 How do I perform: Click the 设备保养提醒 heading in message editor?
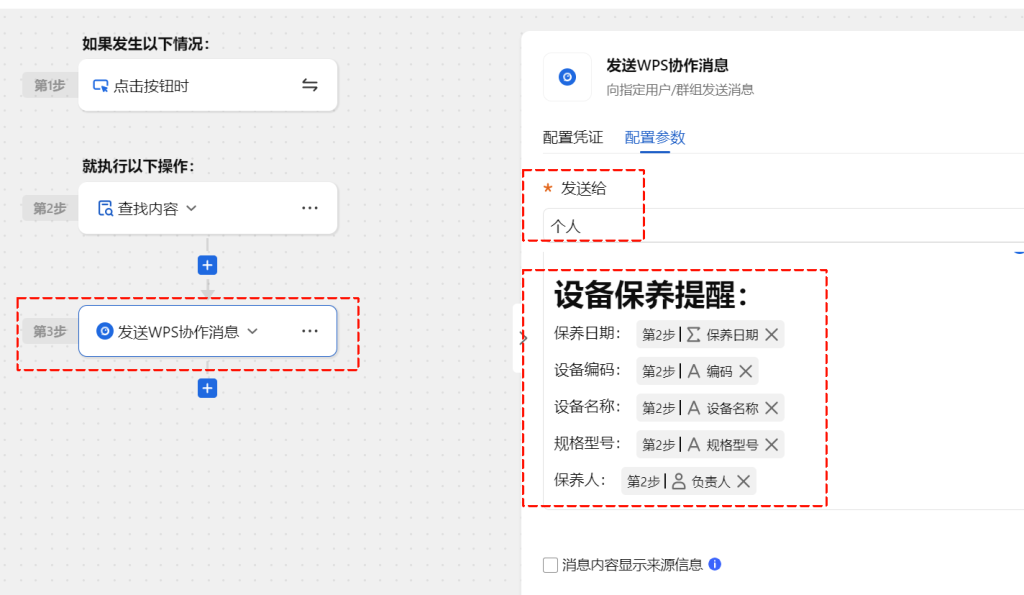tap(650, 295)
